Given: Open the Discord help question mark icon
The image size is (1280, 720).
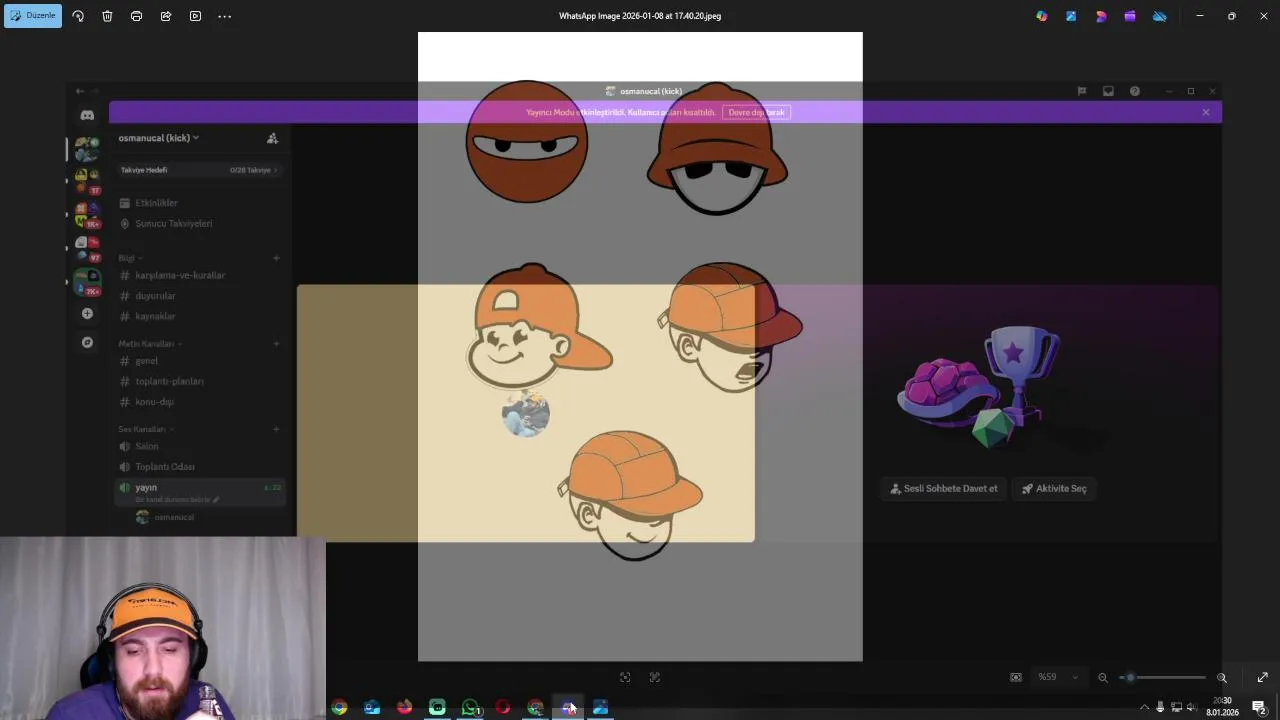Looking at the screenshot, I should pos(1135,91).
